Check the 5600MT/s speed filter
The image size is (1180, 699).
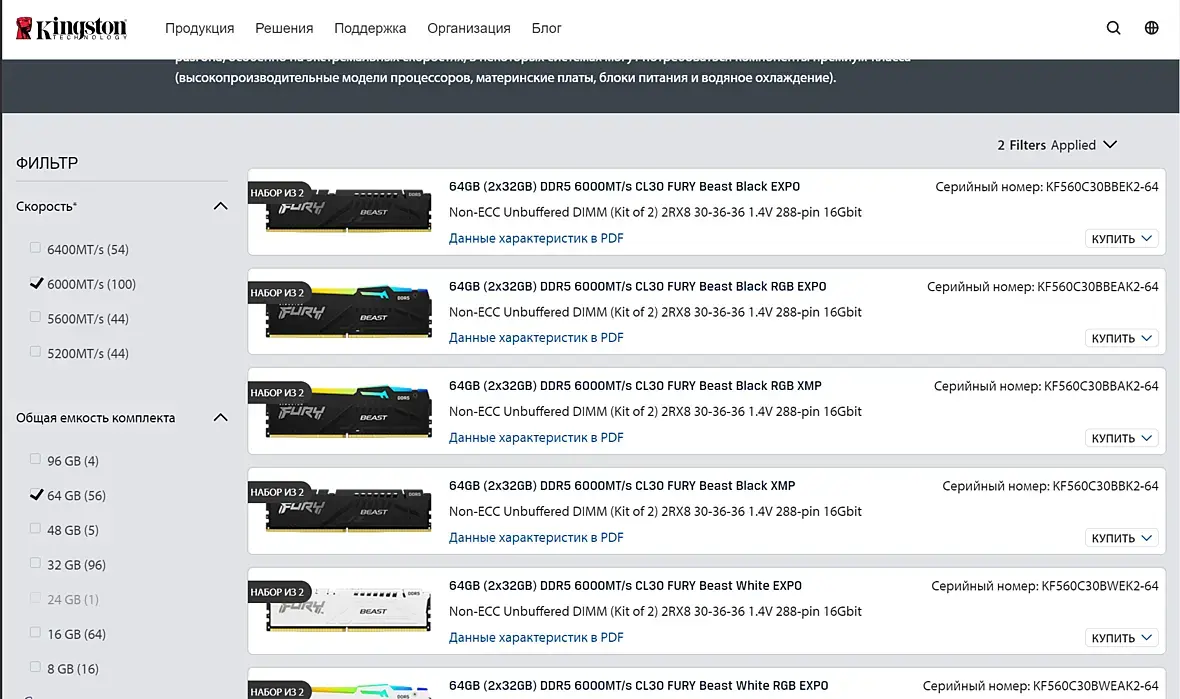35,318
